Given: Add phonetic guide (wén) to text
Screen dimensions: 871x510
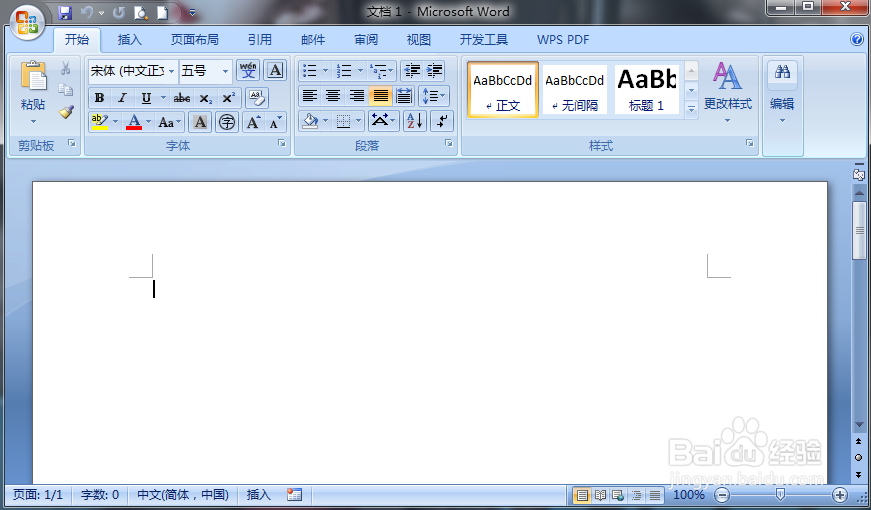Looking at the screenshot, I should [248, 71].
